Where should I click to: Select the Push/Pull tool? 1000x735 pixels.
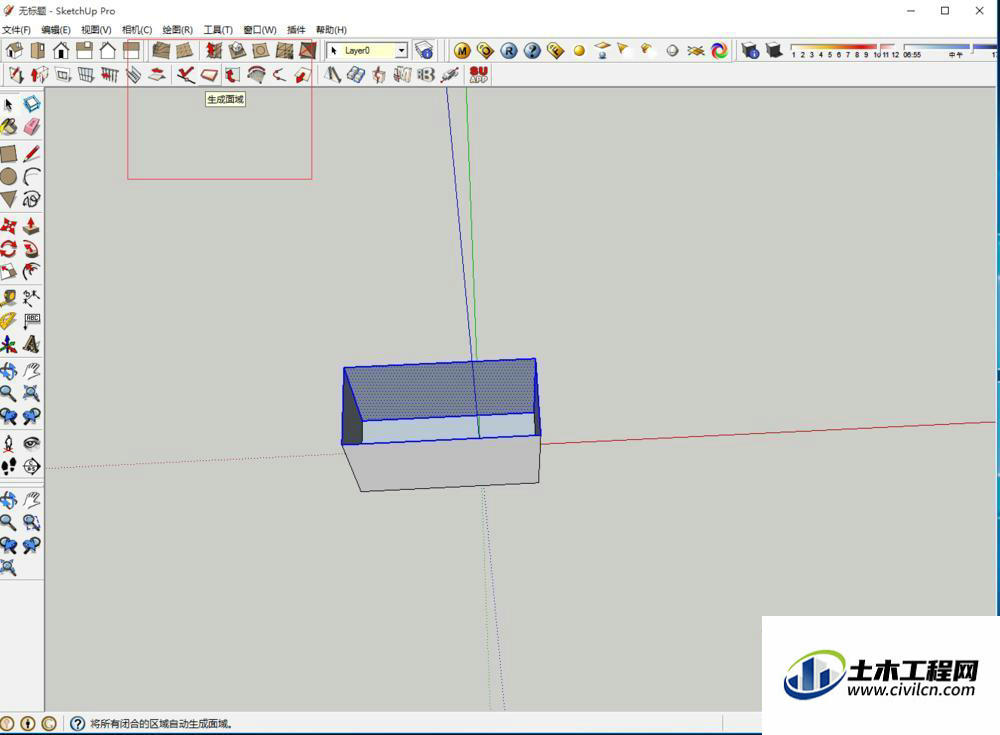[31, 226]
